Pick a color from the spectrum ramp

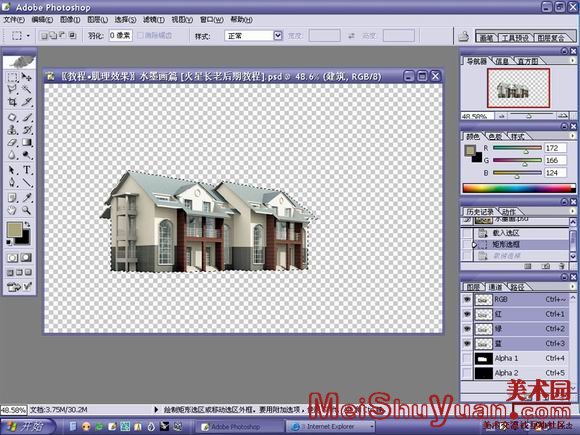(518, 188)
